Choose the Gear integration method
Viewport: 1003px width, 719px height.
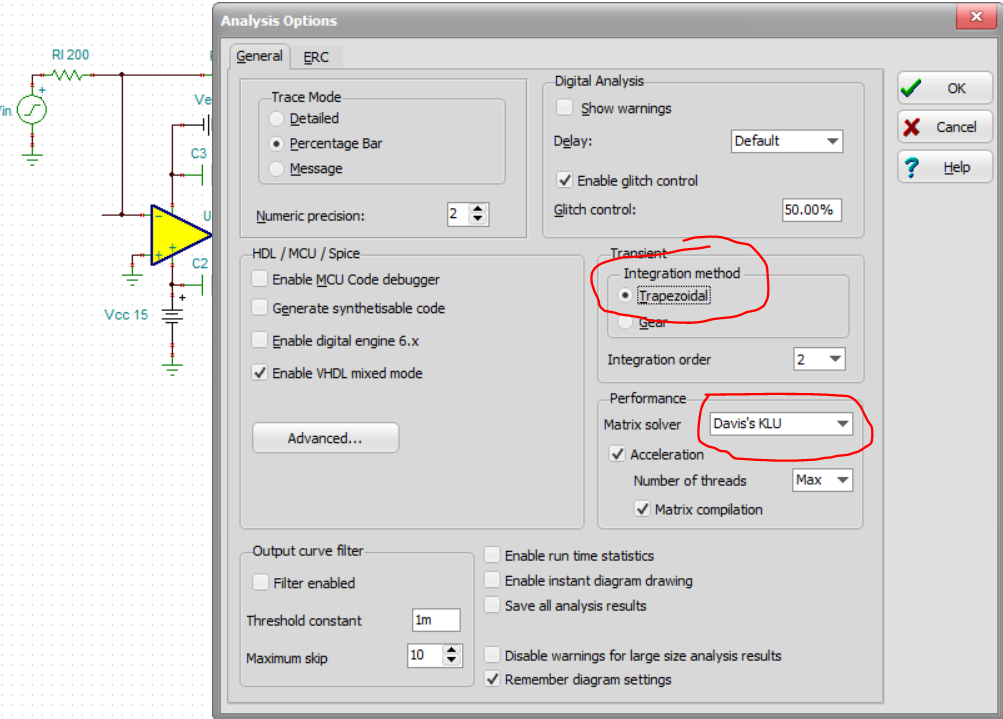(x=625, y=322)
